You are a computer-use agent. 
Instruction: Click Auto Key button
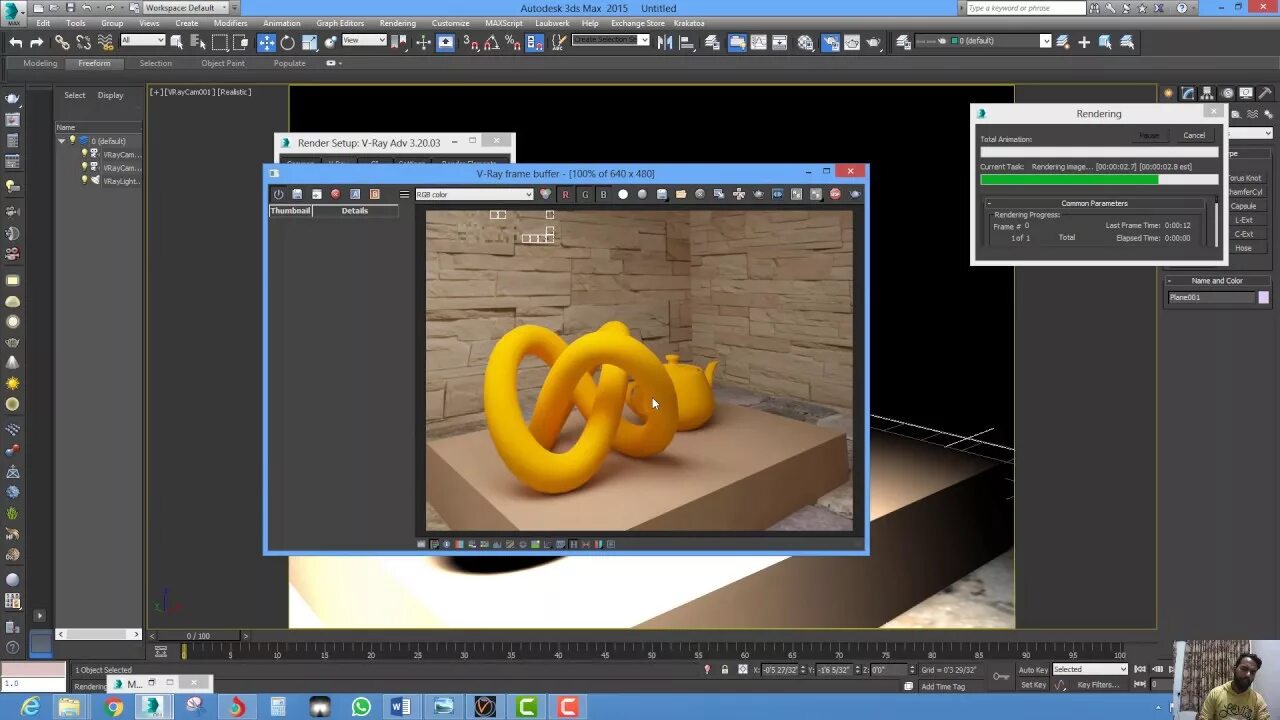point(1032,669)
